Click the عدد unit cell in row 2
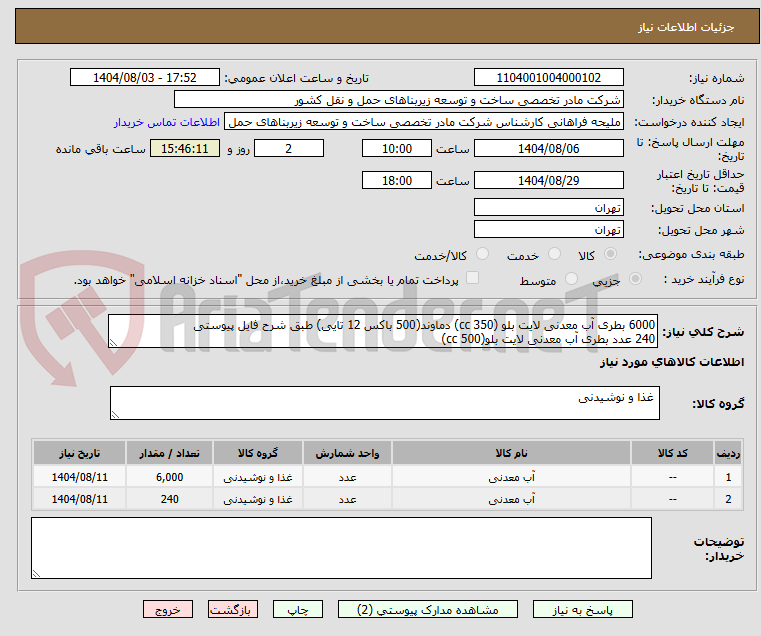The width and height of the screenshot is (761, 636). tap(347, 499)
